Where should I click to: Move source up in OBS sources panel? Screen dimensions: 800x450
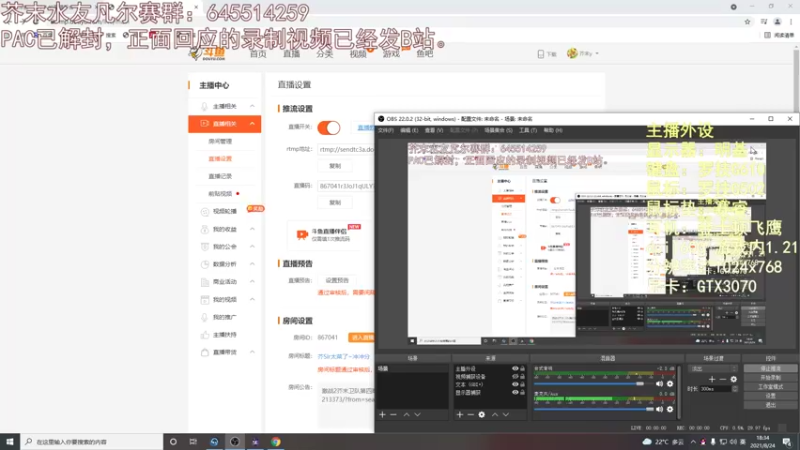(x=494, y=415)
